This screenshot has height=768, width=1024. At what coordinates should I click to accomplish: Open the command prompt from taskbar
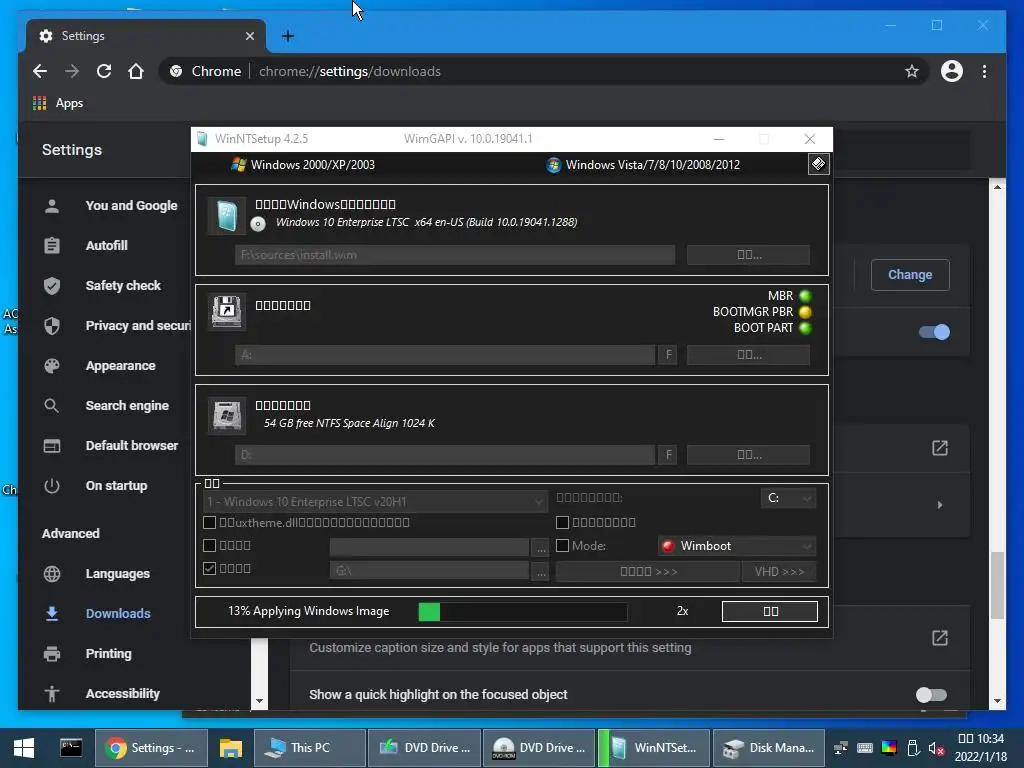point(71,748)
